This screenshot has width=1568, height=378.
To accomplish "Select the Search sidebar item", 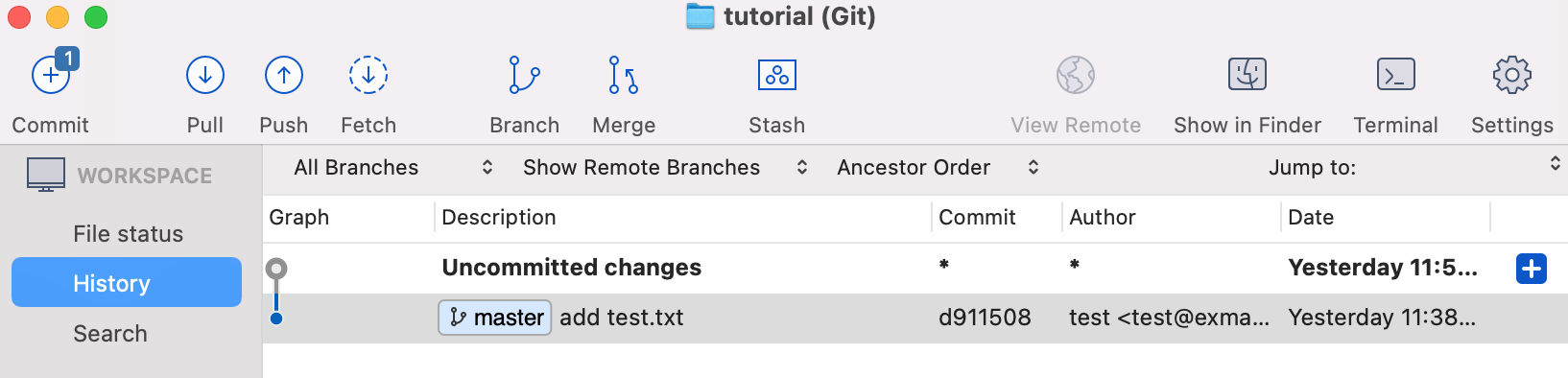I will [110, 334].
